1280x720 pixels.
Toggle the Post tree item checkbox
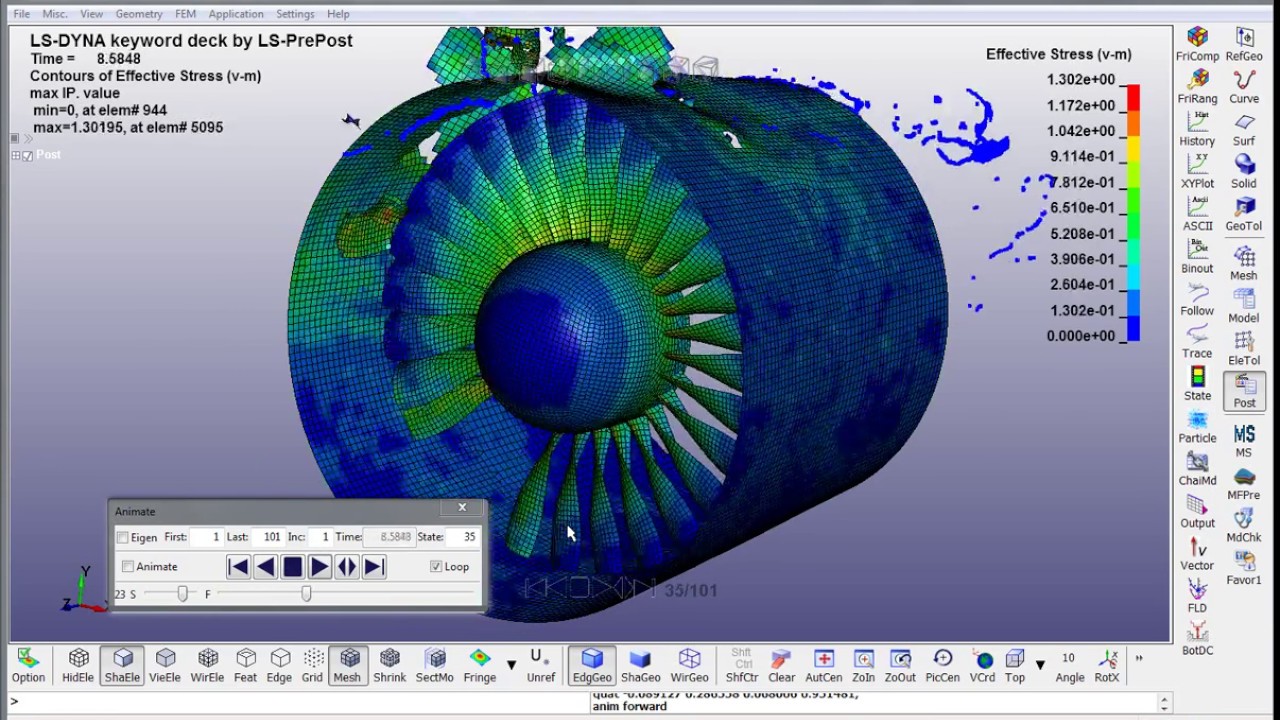point(27,156)
